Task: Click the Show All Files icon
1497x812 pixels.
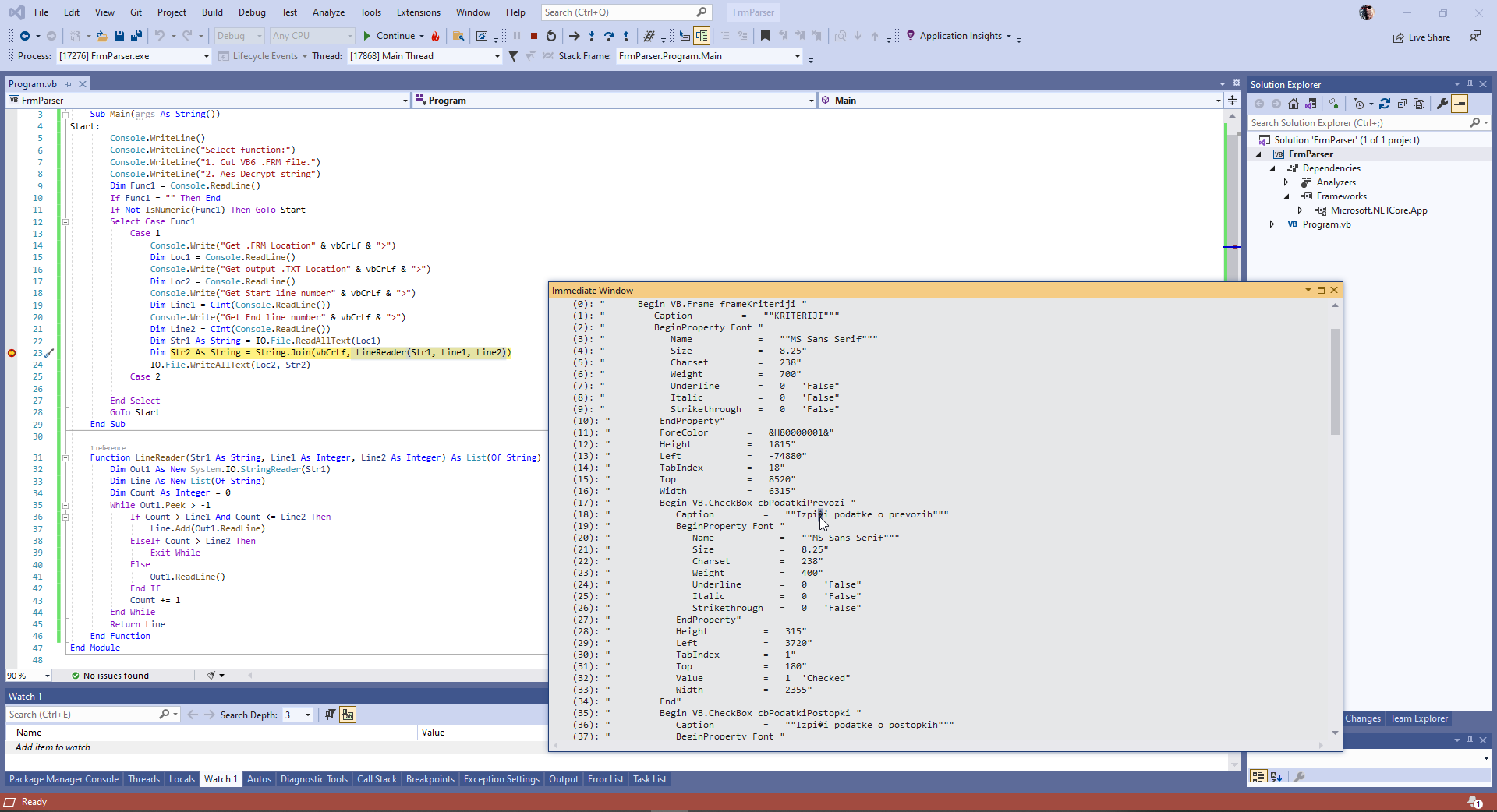Action: click(1419, 104)
